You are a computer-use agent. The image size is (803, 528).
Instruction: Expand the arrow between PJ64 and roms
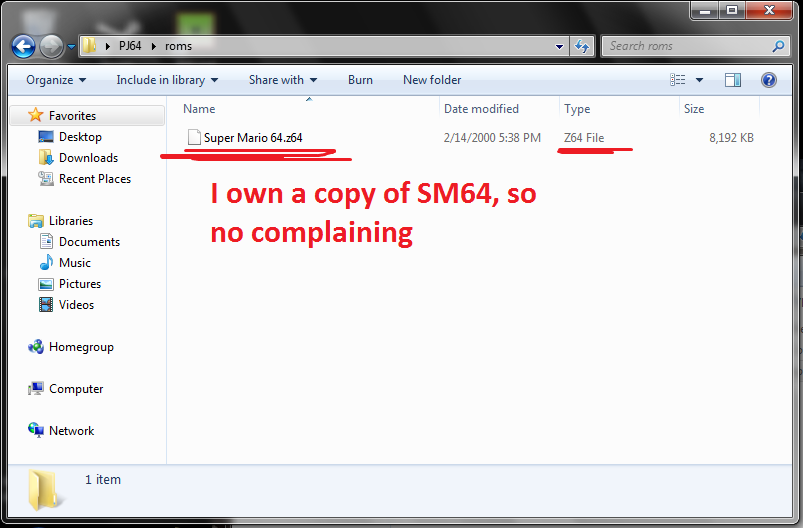(154, 46)
